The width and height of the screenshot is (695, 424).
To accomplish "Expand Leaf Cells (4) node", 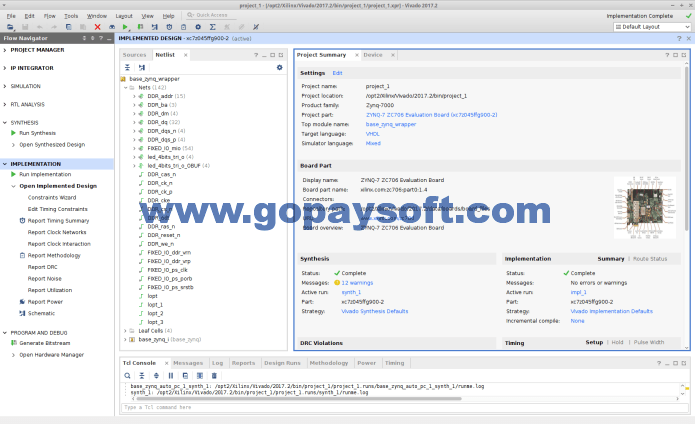I will [125, 331].
